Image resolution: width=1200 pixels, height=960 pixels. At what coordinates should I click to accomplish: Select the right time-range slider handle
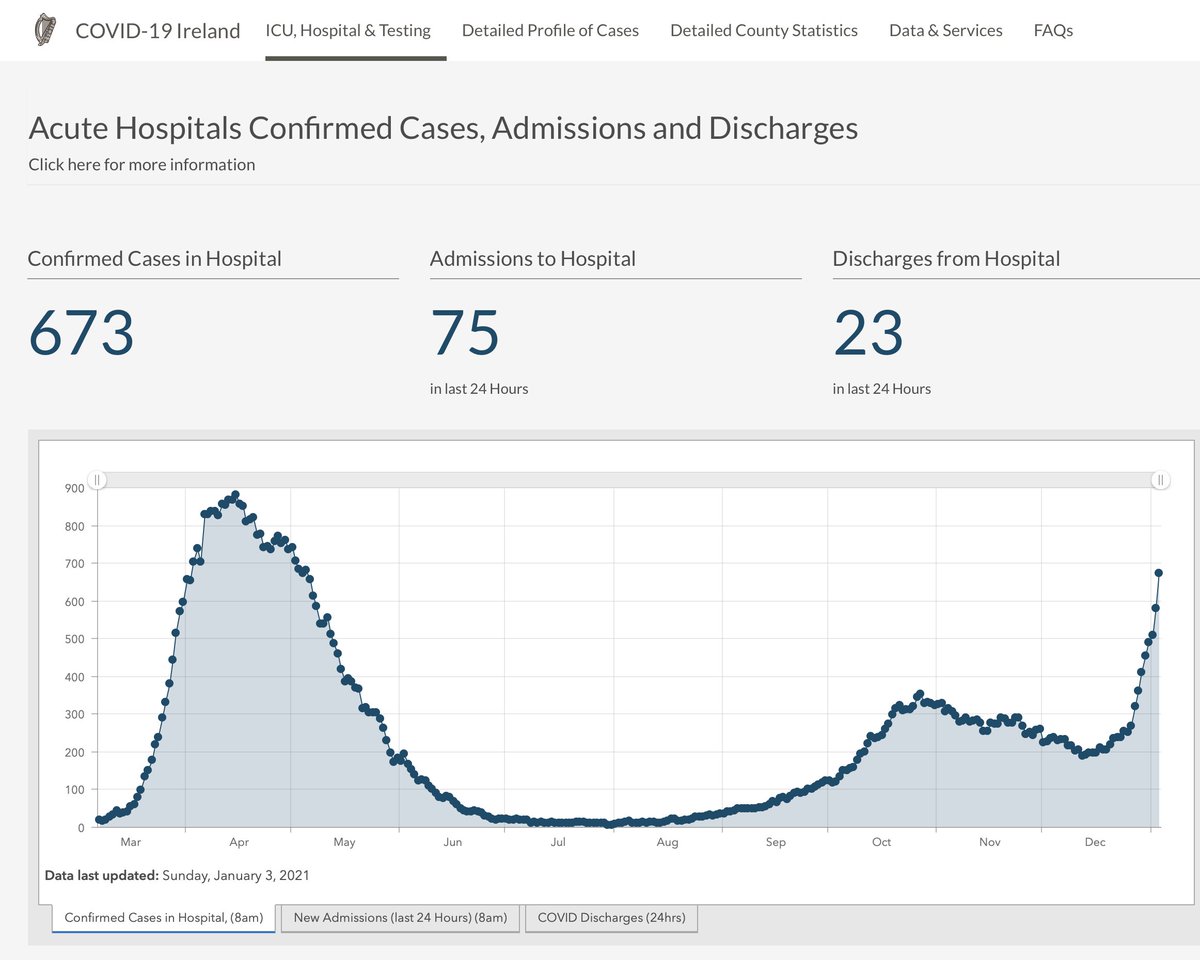coord(1161,480)
